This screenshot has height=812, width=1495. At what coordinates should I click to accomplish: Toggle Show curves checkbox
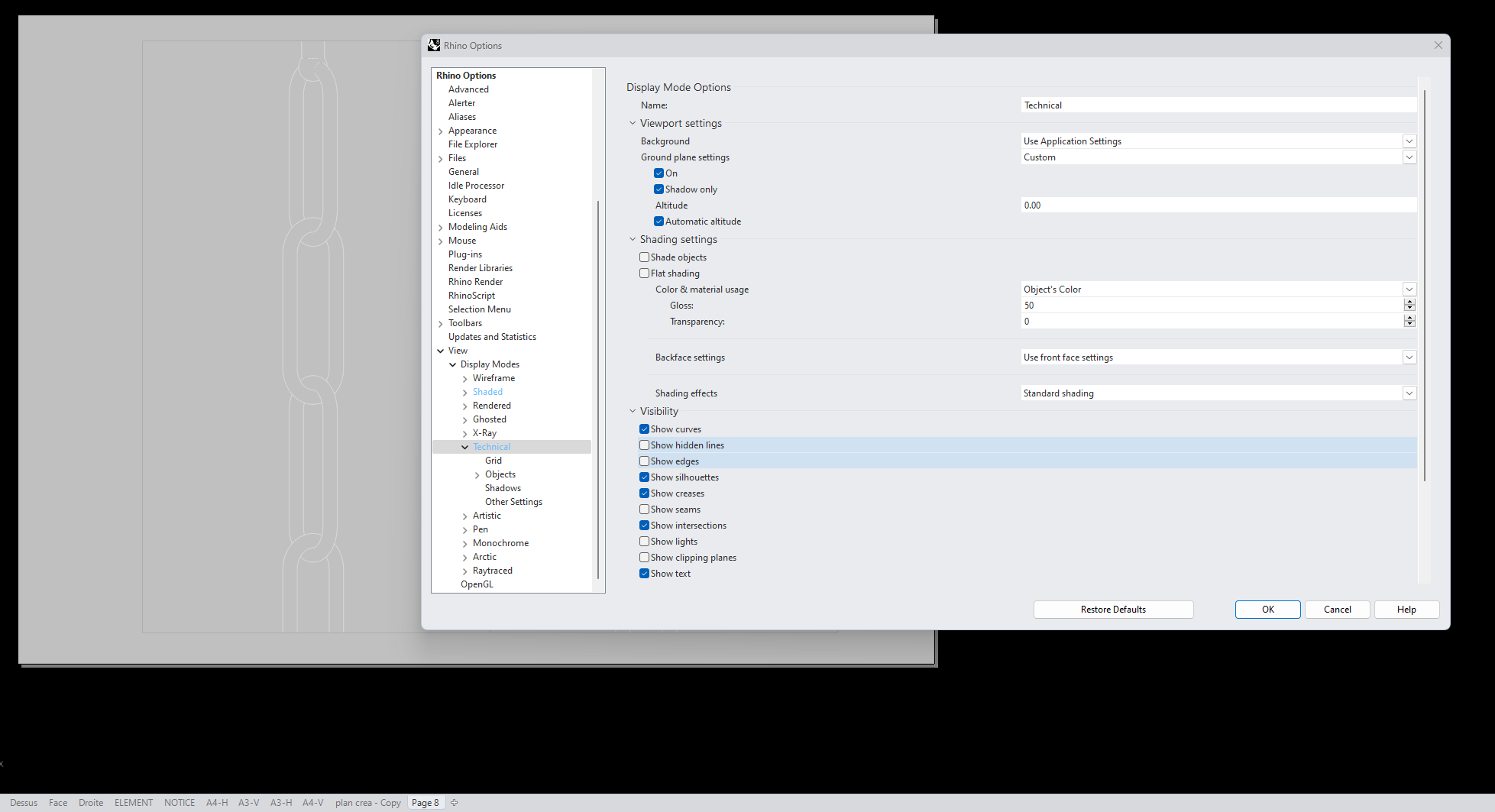pyautogui.click(x=644, y=429)
